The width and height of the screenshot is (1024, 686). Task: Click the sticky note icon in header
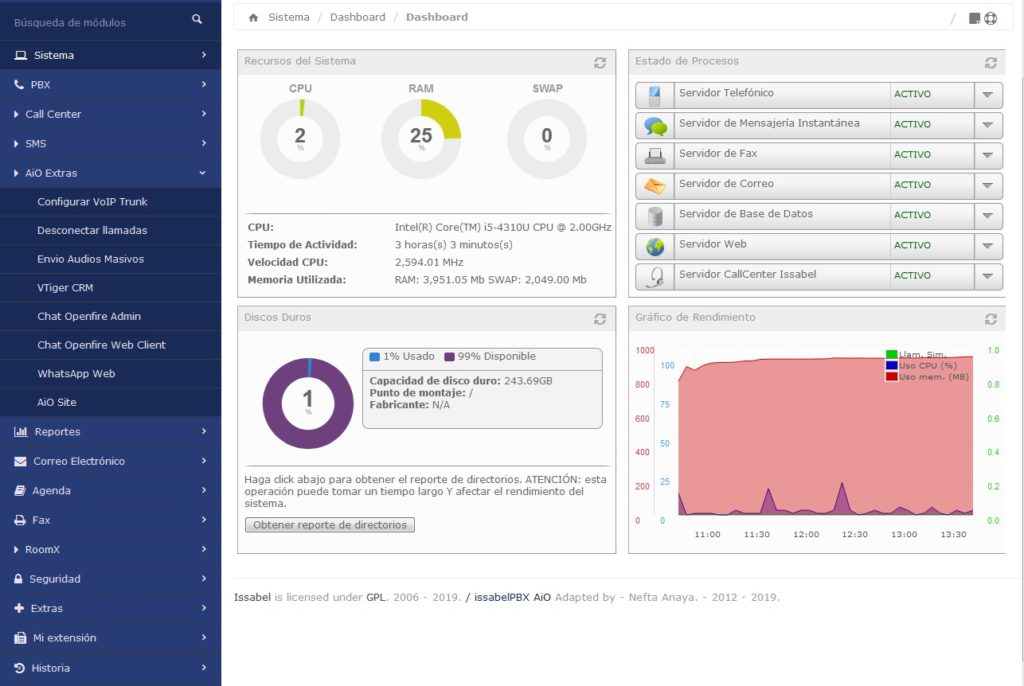tap(975, 18)
